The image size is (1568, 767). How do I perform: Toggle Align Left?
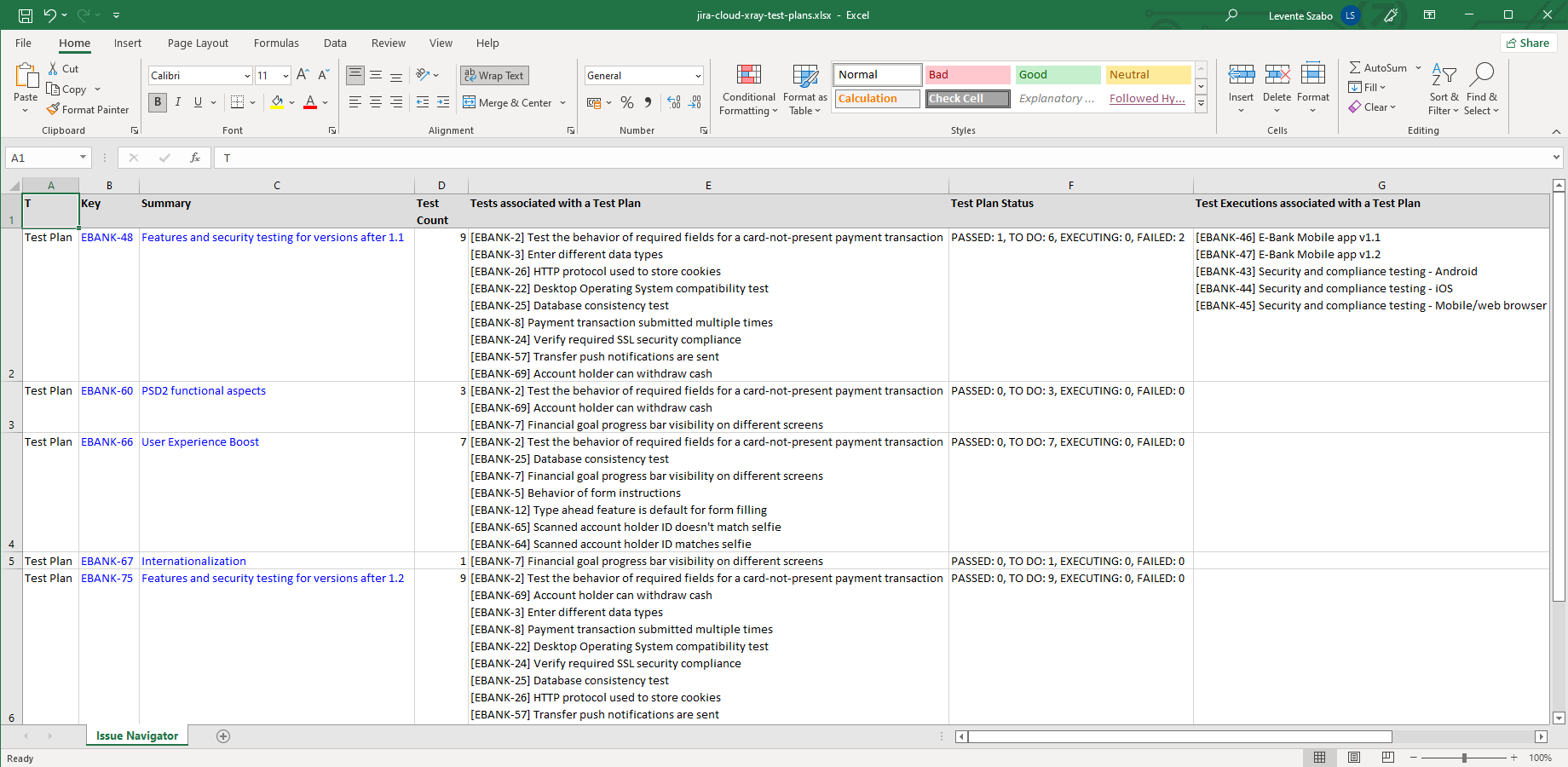(355, 102)
